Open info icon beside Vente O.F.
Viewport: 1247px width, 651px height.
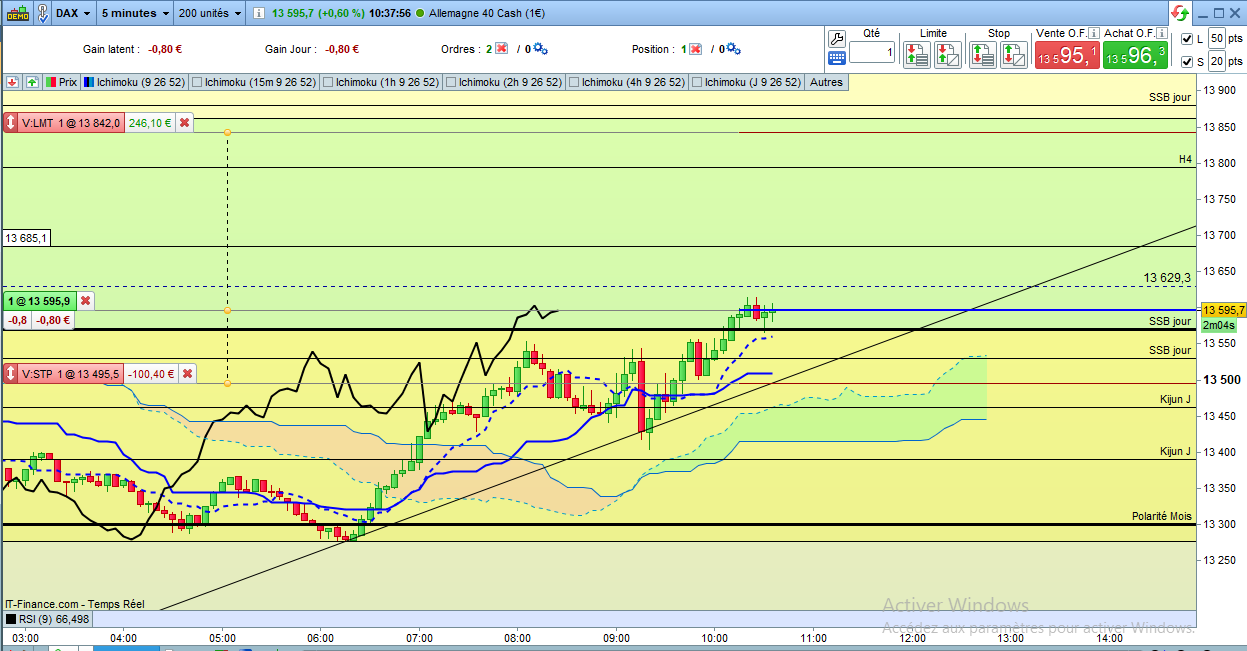point(1094,33)
